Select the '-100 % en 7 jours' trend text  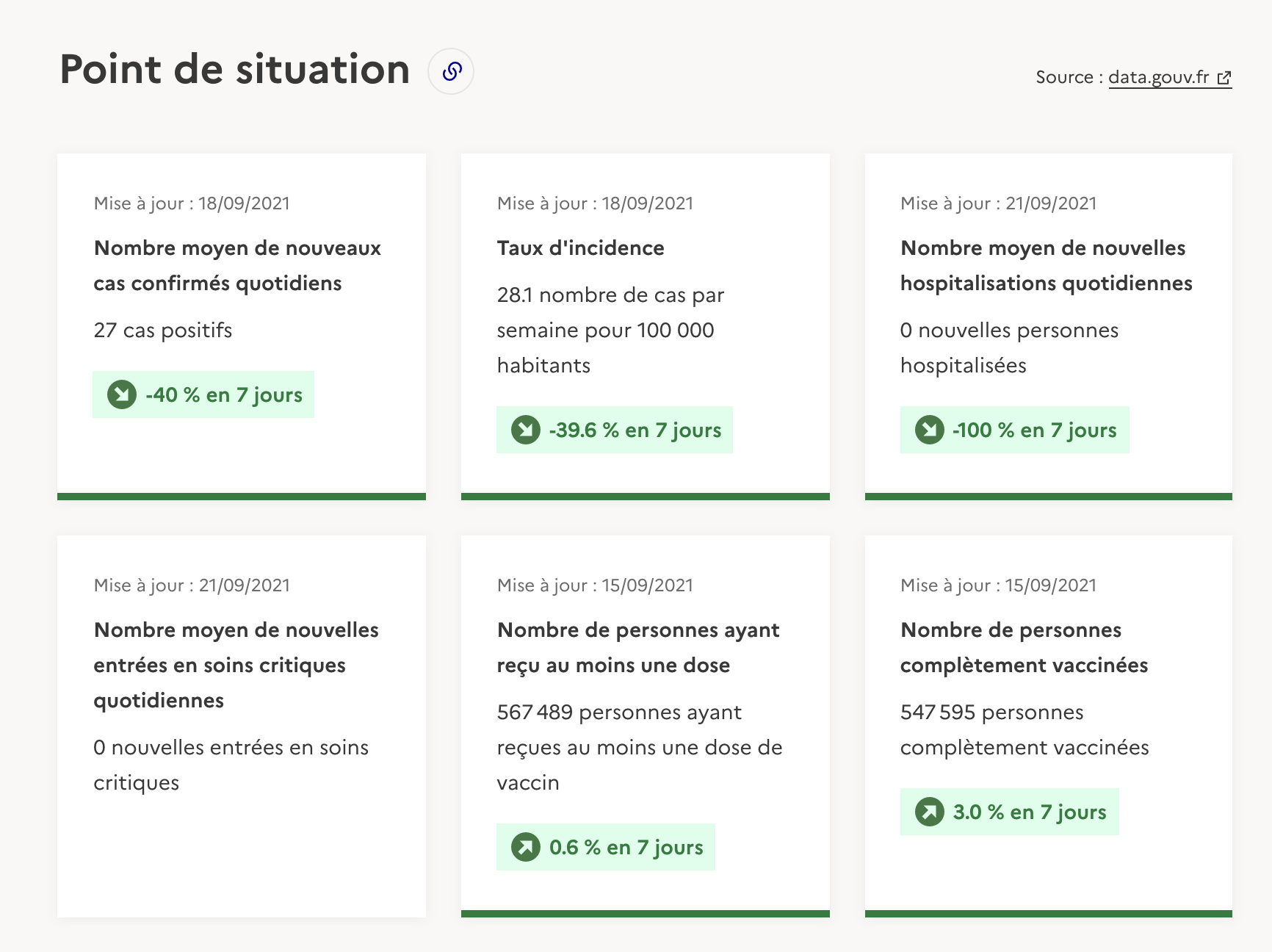pyautogui.click(x=1035, y=430)
